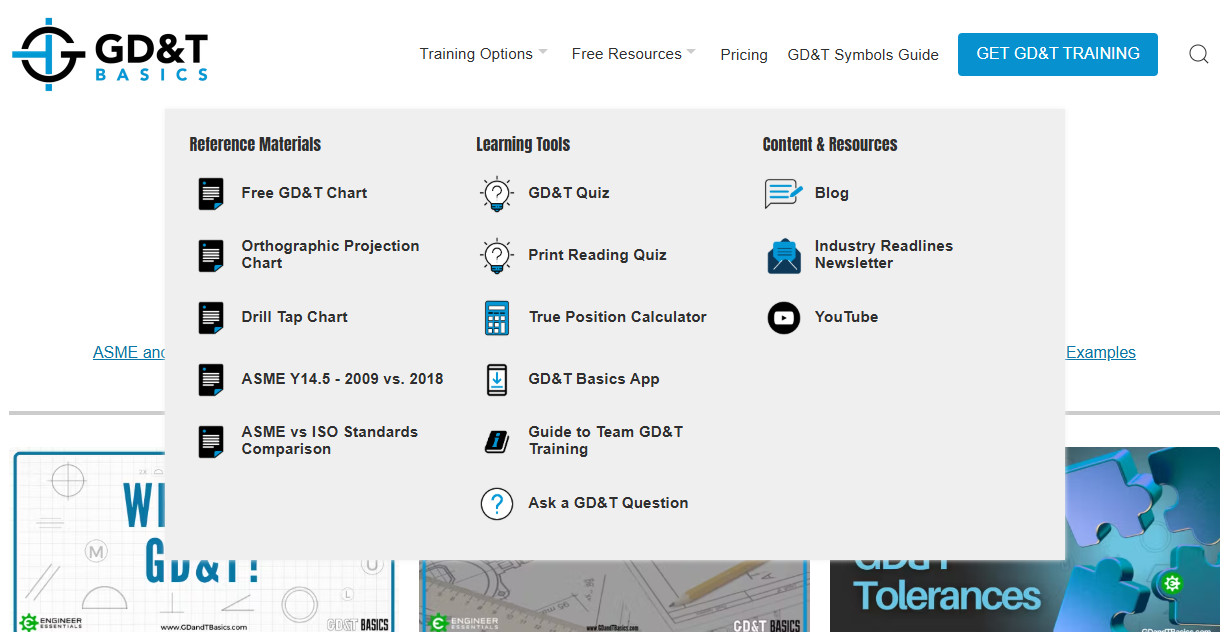
Task: Click the document icon beside Free GD&T Chart
Action: tap(211, 193)
